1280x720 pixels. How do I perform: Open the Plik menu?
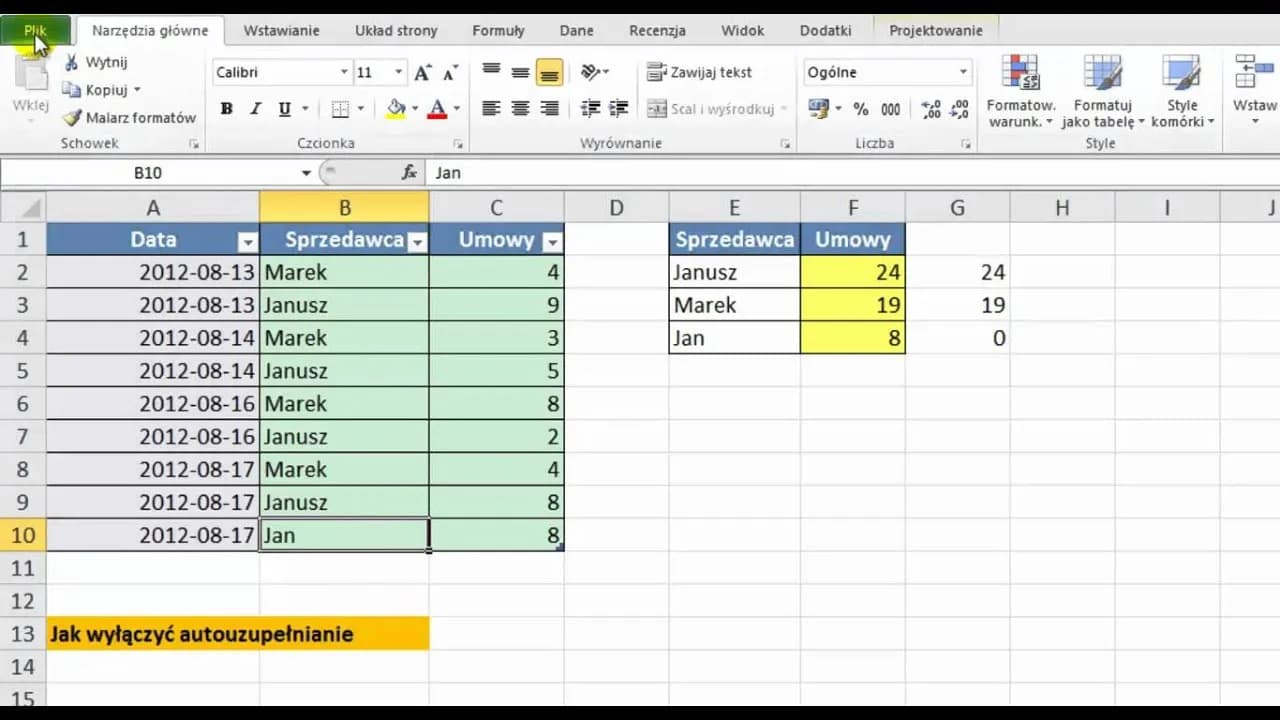[x=35, y=30]
